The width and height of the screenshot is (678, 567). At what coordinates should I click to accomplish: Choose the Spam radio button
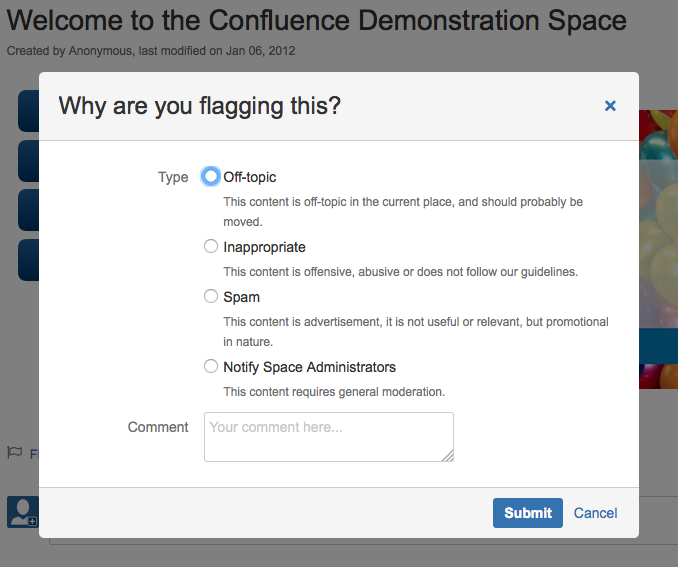[211, 296]
